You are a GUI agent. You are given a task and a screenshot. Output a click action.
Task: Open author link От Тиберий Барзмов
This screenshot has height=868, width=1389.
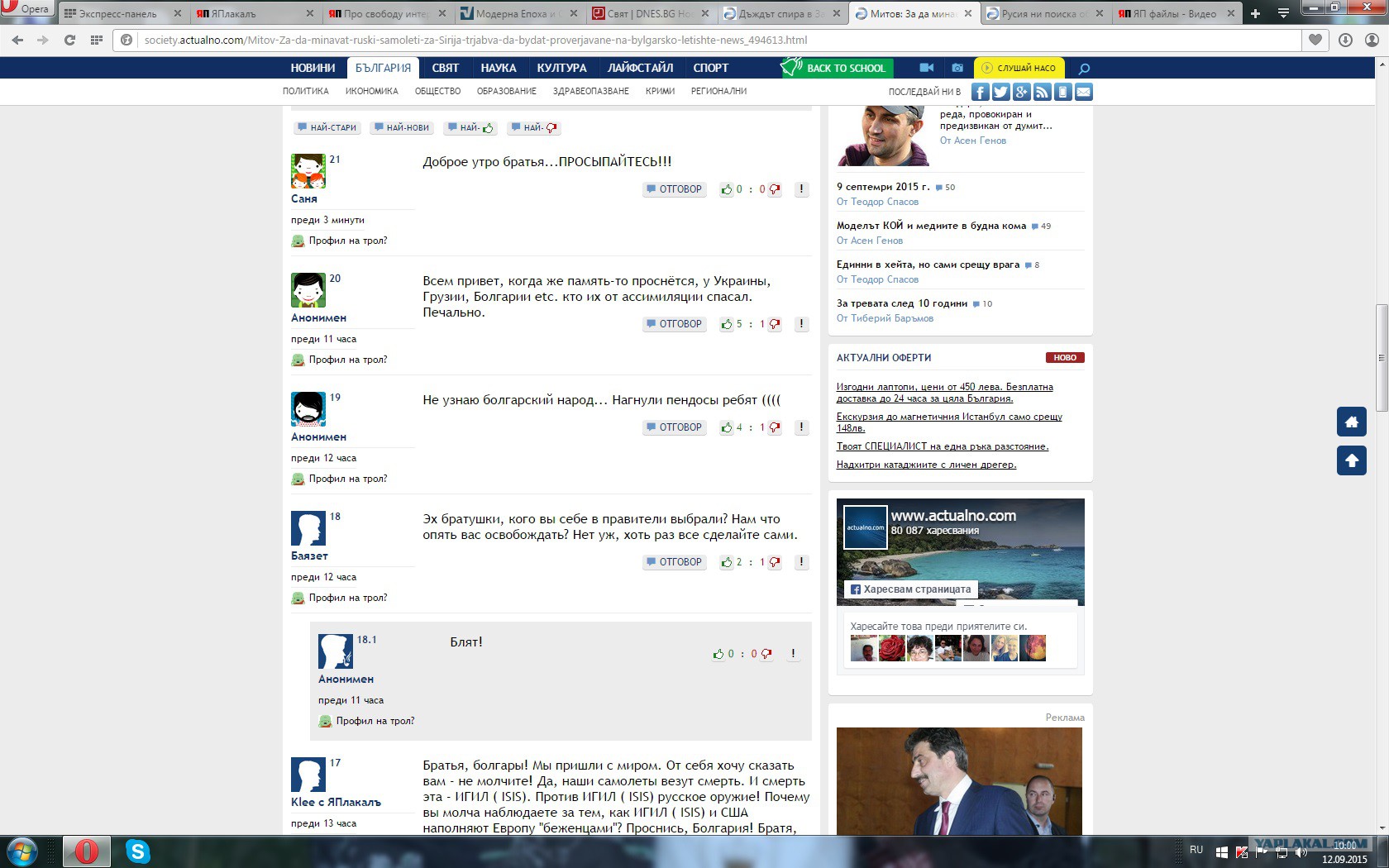885,318
